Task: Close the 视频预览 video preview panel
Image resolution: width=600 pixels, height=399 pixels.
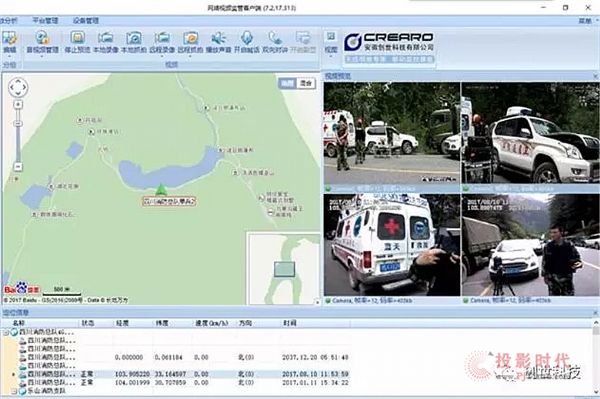Action: tap(595, 76)
